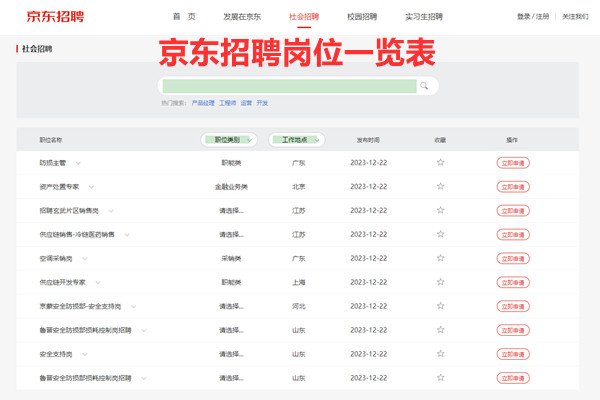The height and width of the screenshot is (400, 600).
Task: Open the 工作地点 filter dropdown
Action: pos(297,140)
